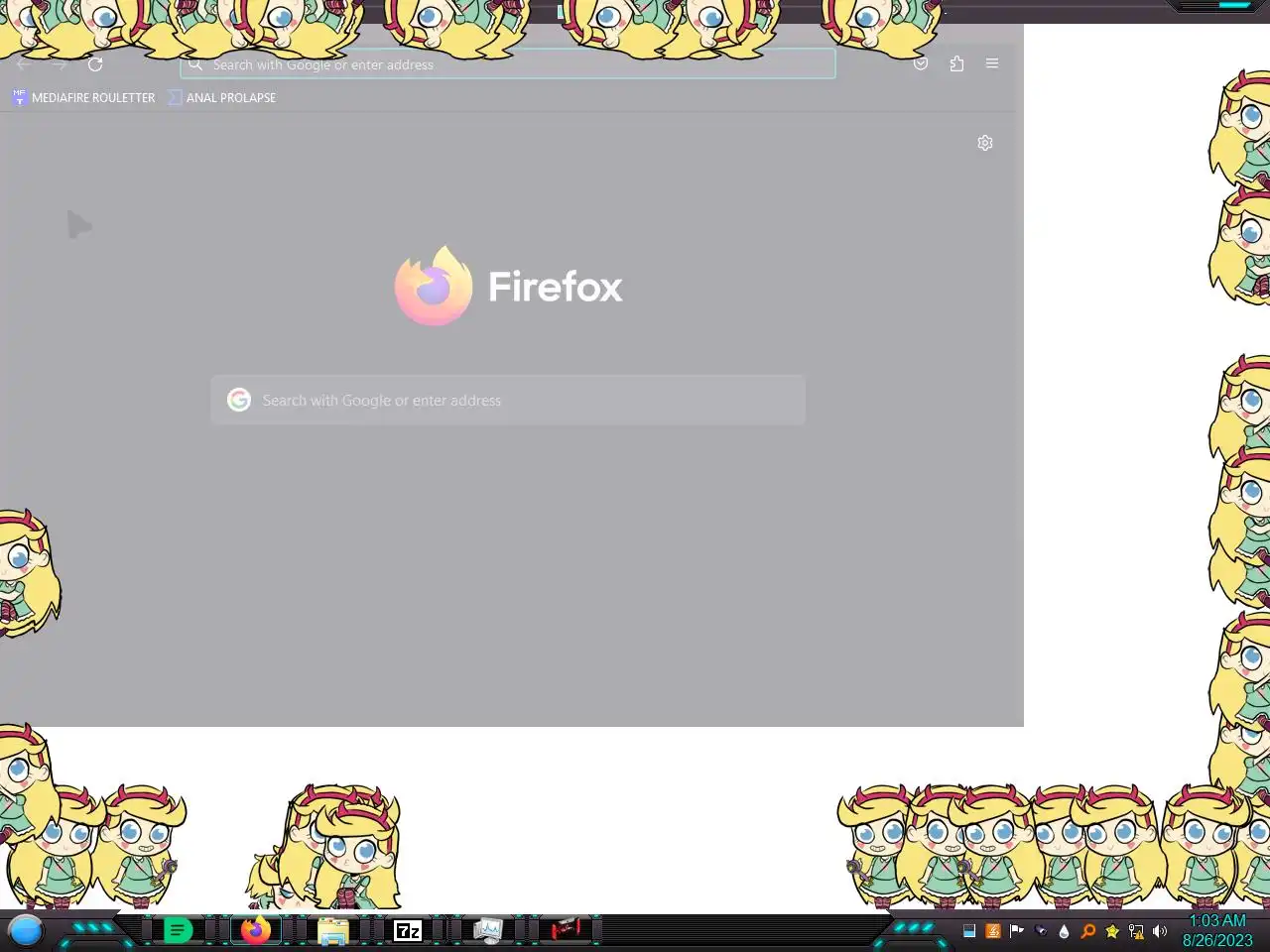Open File Explorer from the taskbar
This screenshot has width=1270, height=952.
tap(333, 930)
